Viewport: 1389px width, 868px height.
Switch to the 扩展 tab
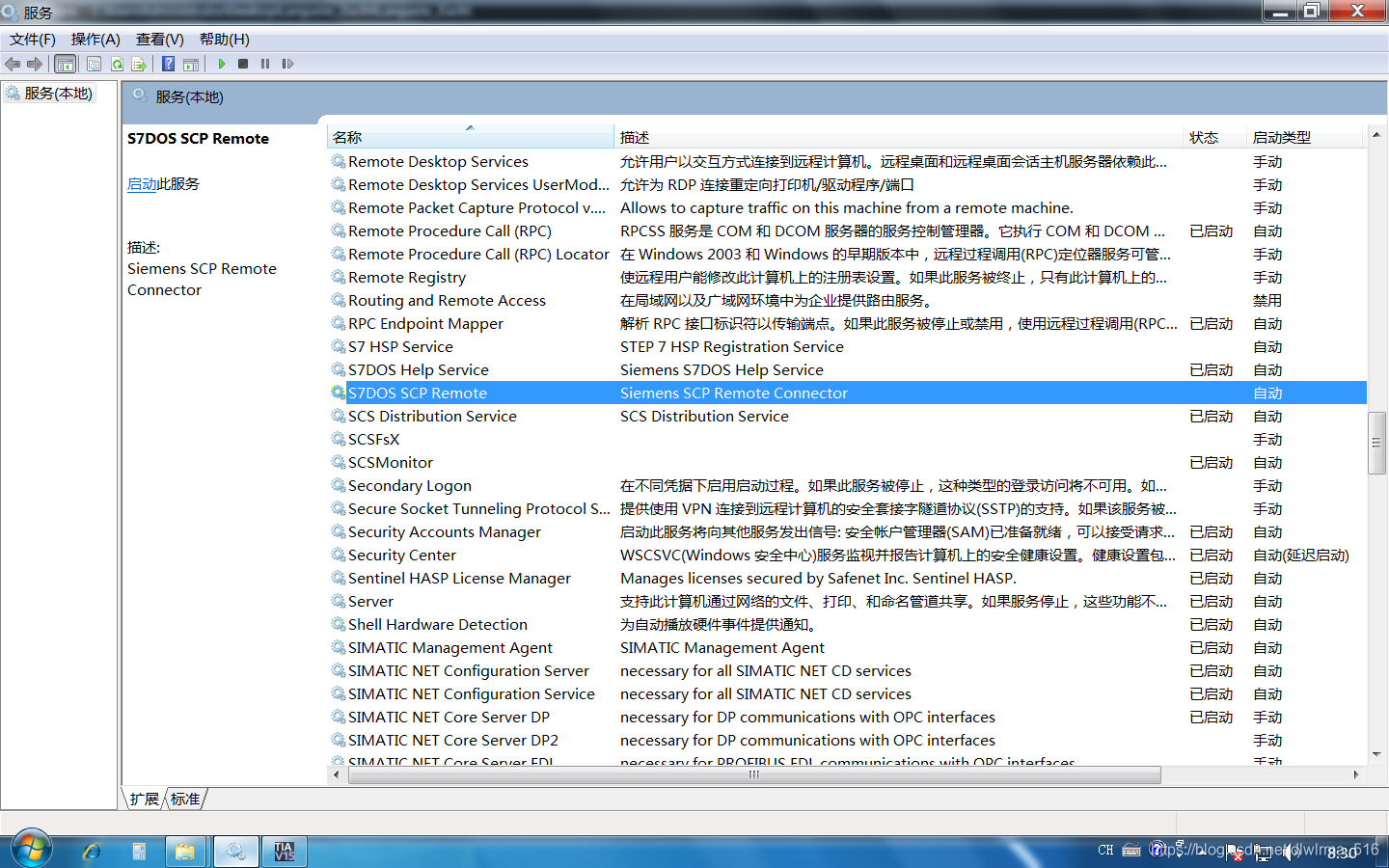point(144,799)
